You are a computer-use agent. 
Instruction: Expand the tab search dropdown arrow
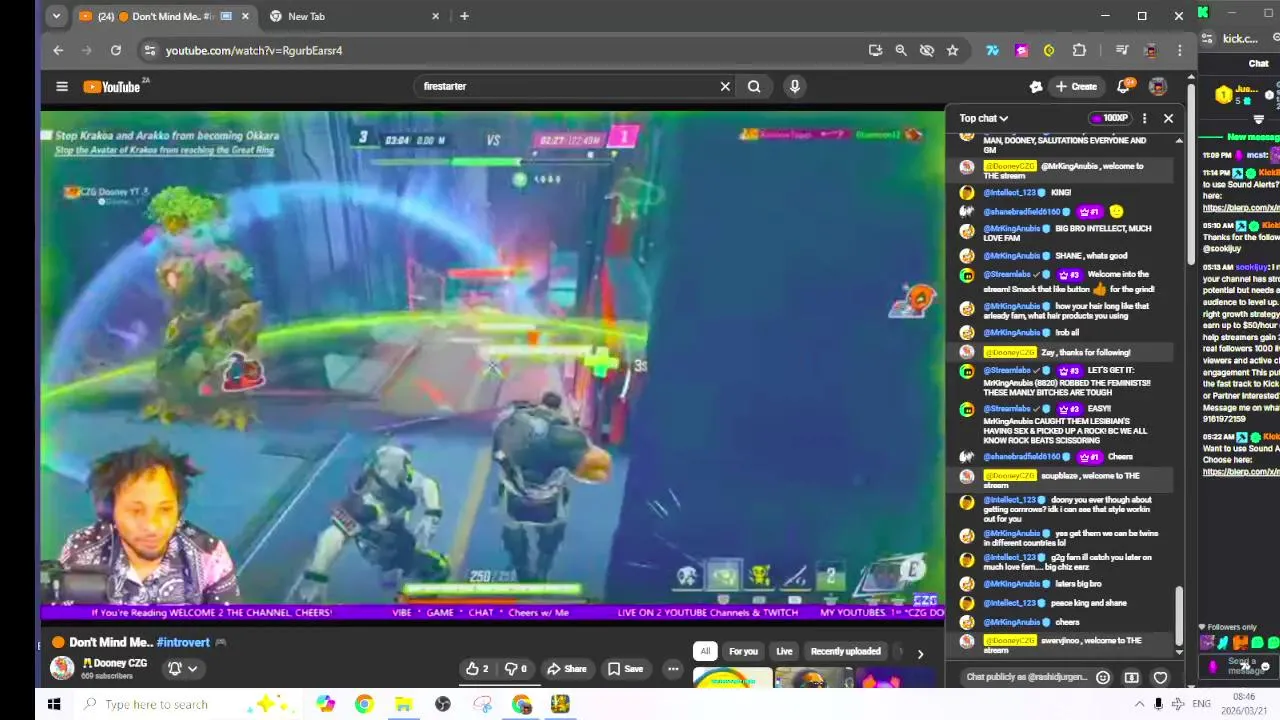pyautogui.click(x=56, y=16)
